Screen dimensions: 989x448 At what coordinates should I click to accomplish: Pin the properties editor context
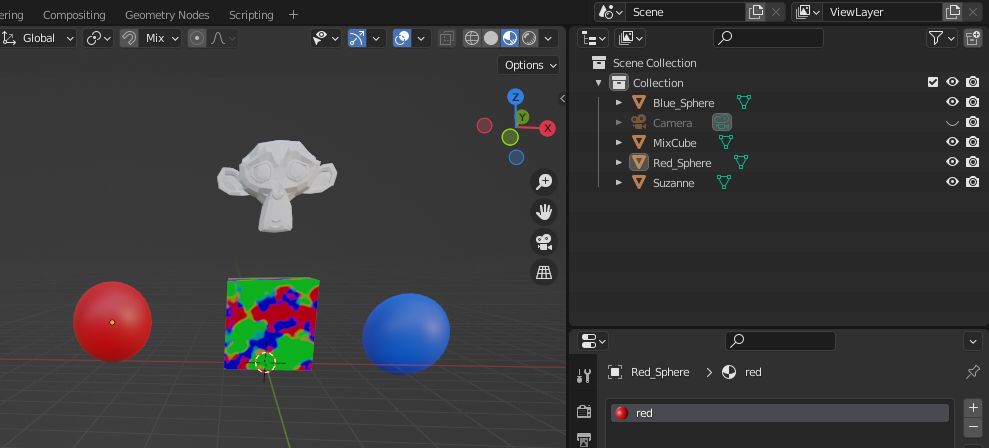coord(972,372)
